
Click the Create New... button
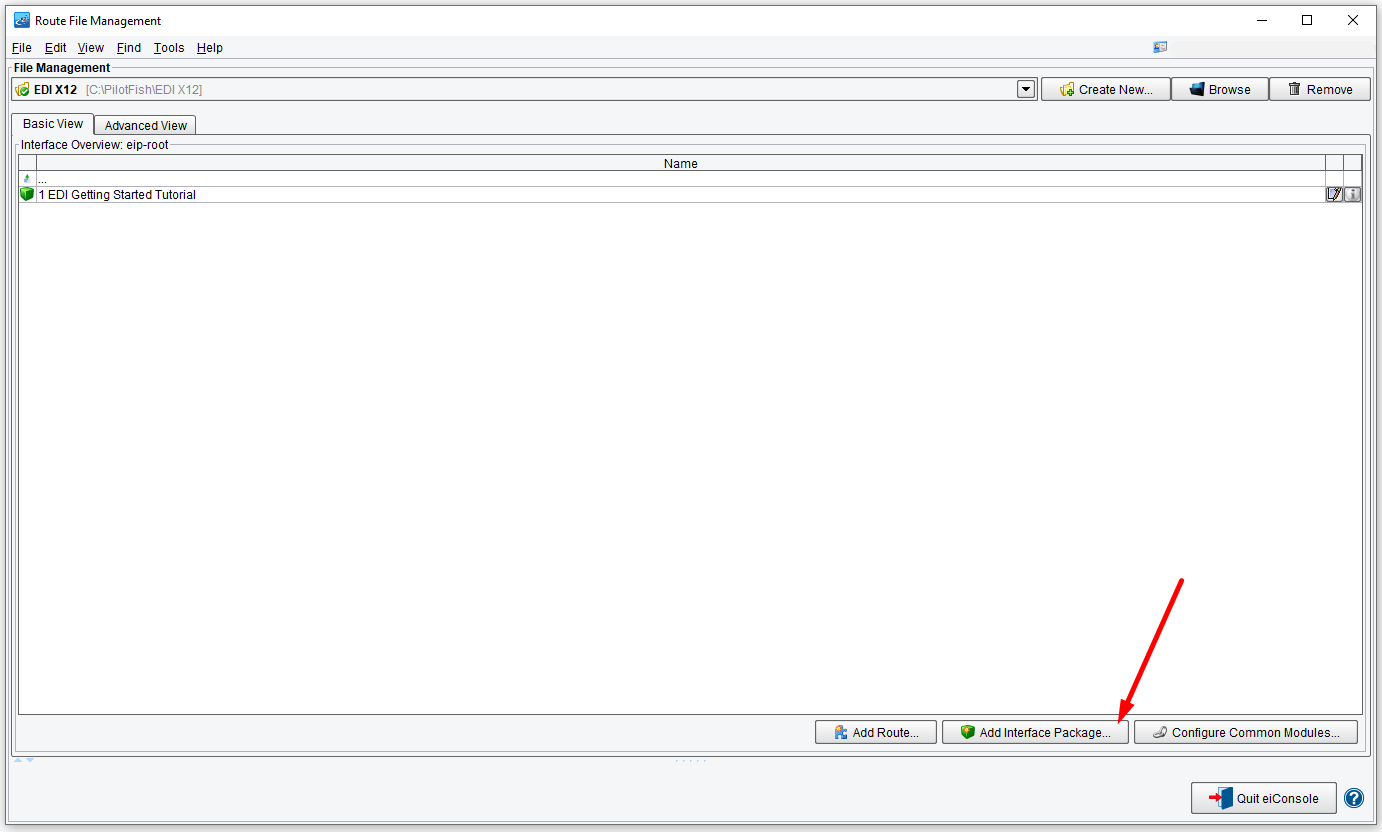click(1106, 89)
